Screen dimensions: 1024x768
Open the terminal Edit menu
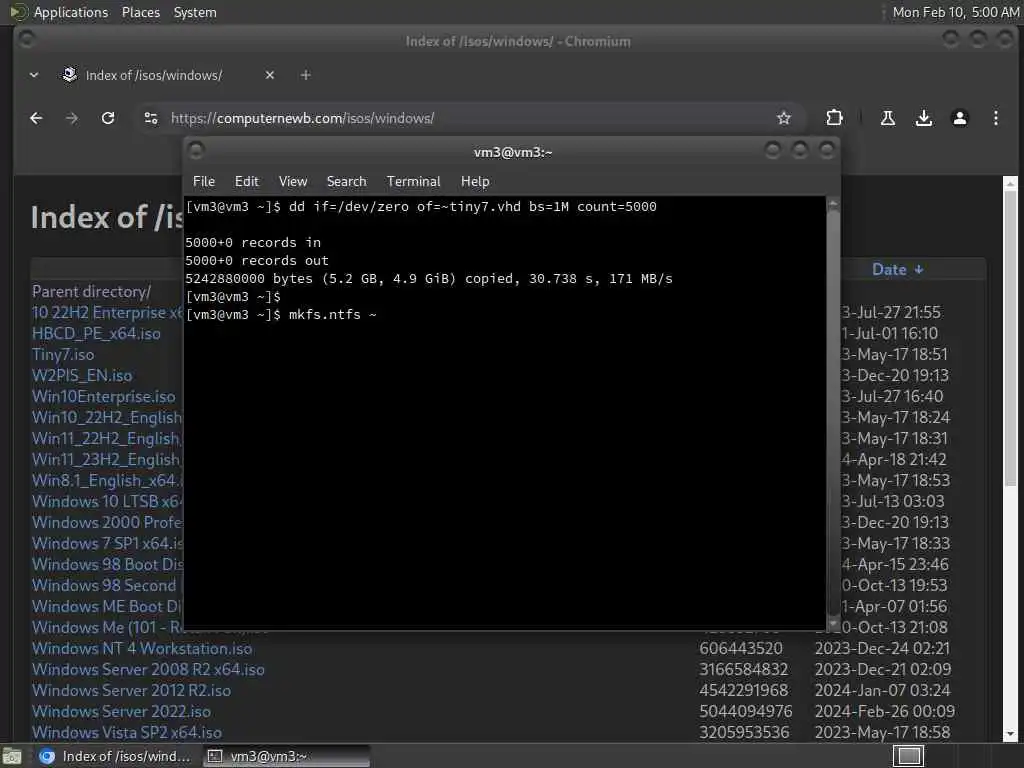(x=246, y=182)
